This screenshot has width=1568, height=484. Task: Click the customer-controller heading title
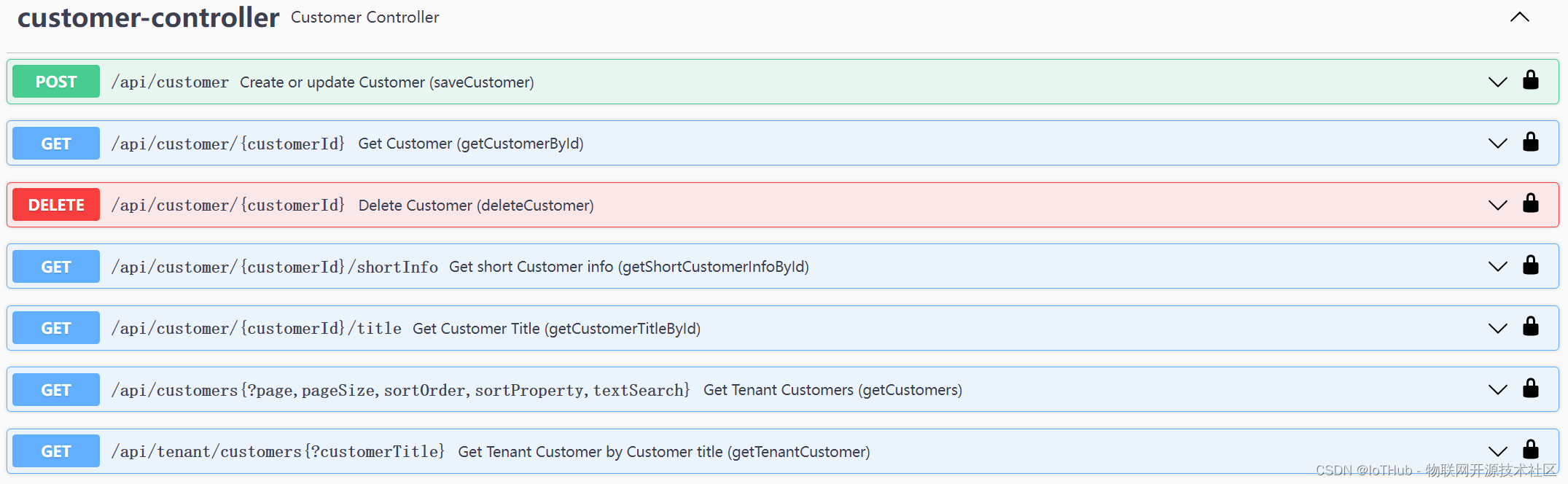pos(148,17)
